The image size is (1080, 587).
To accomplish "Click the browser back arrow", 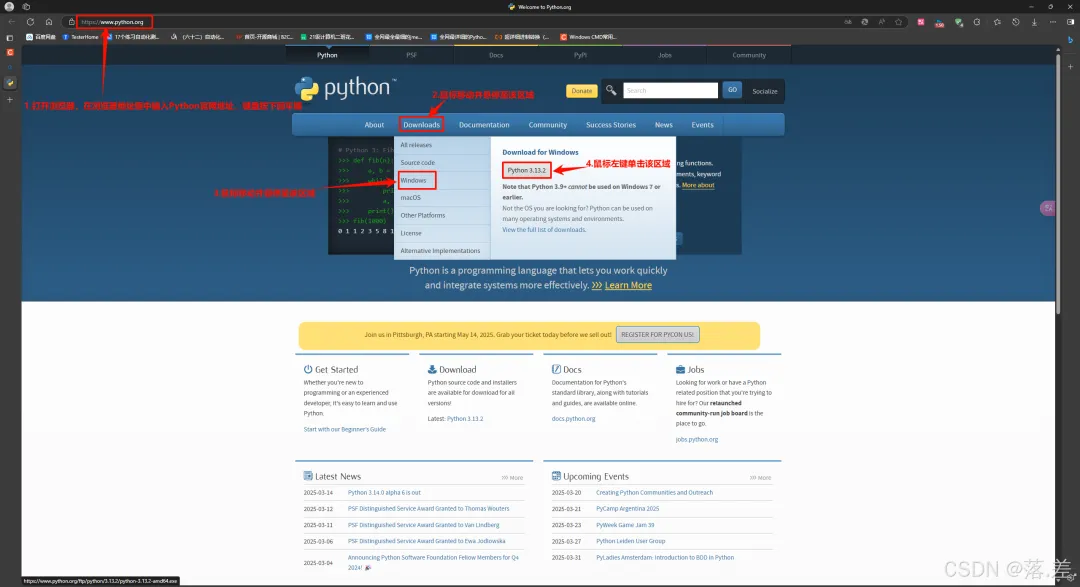I will coord(12,22).
